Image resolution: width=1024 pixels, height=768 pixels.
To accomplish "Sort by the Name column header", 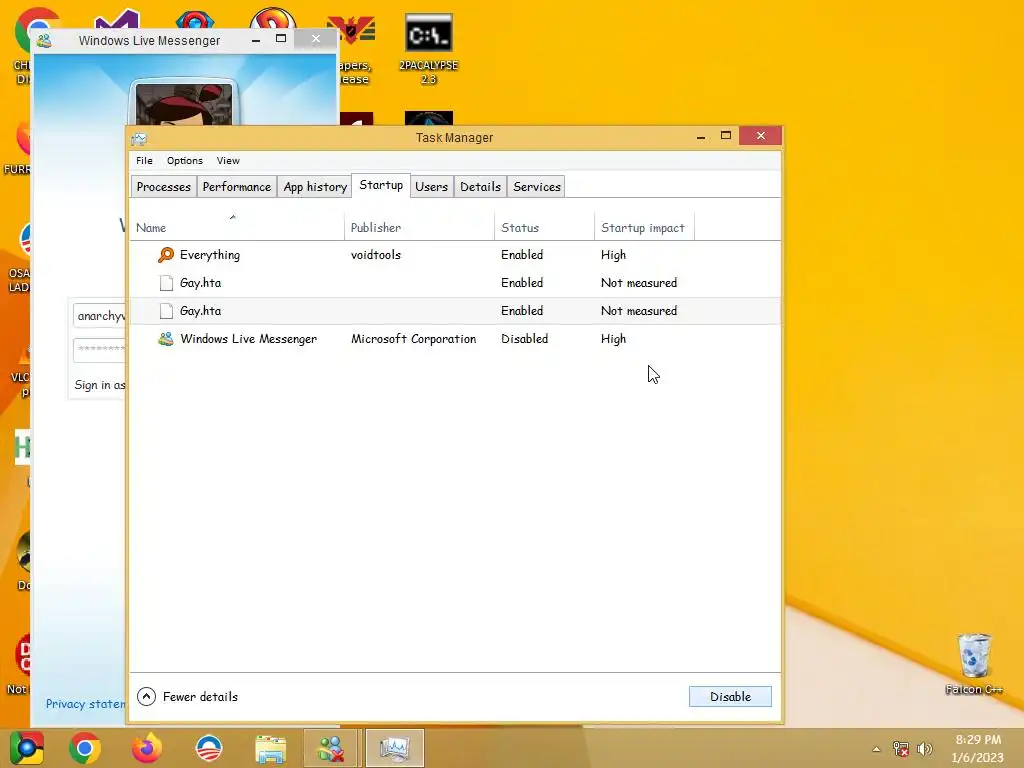I will click(237, 227).
